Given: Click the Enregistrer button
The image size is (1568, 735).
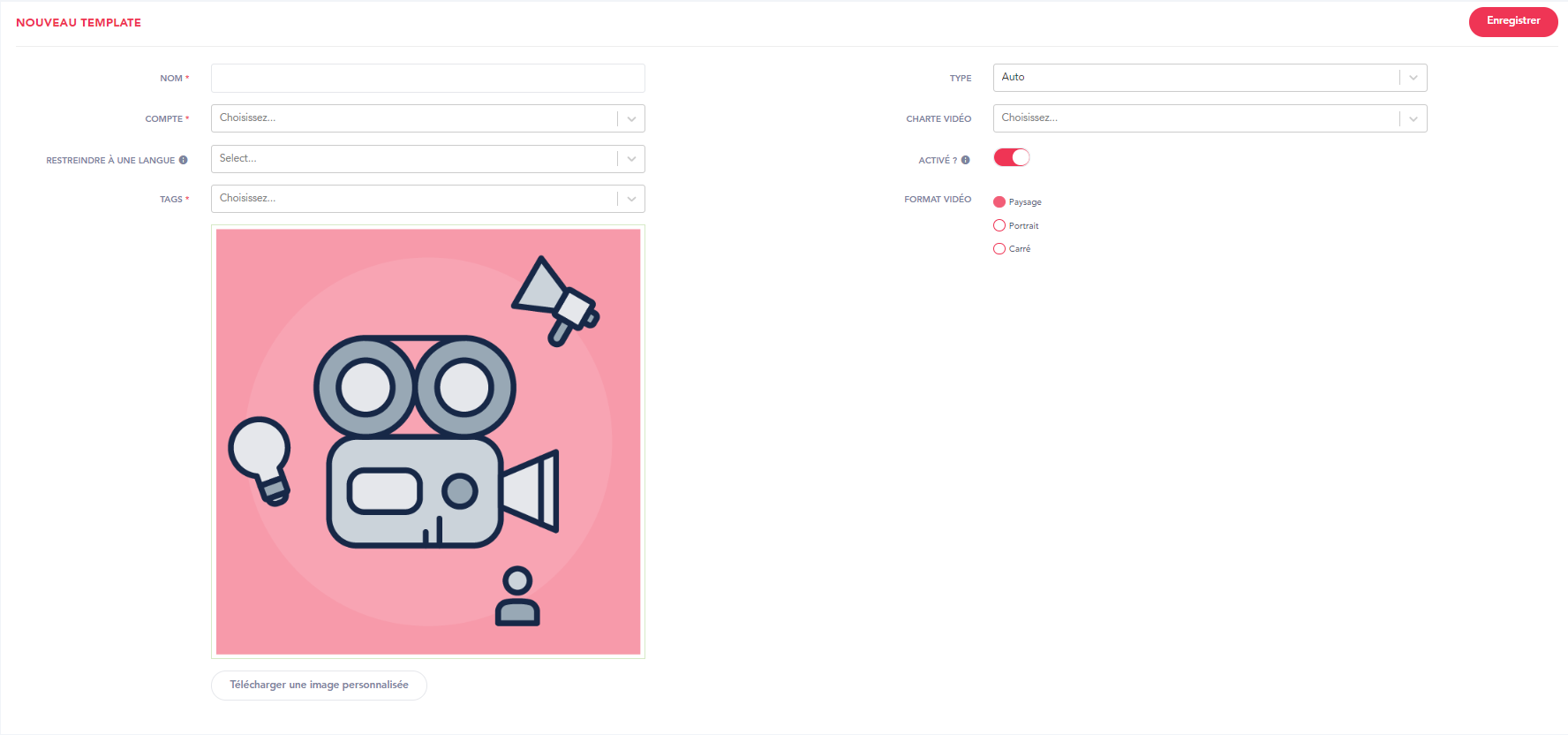Looking at the screenshot, I should coord(1513,22).
